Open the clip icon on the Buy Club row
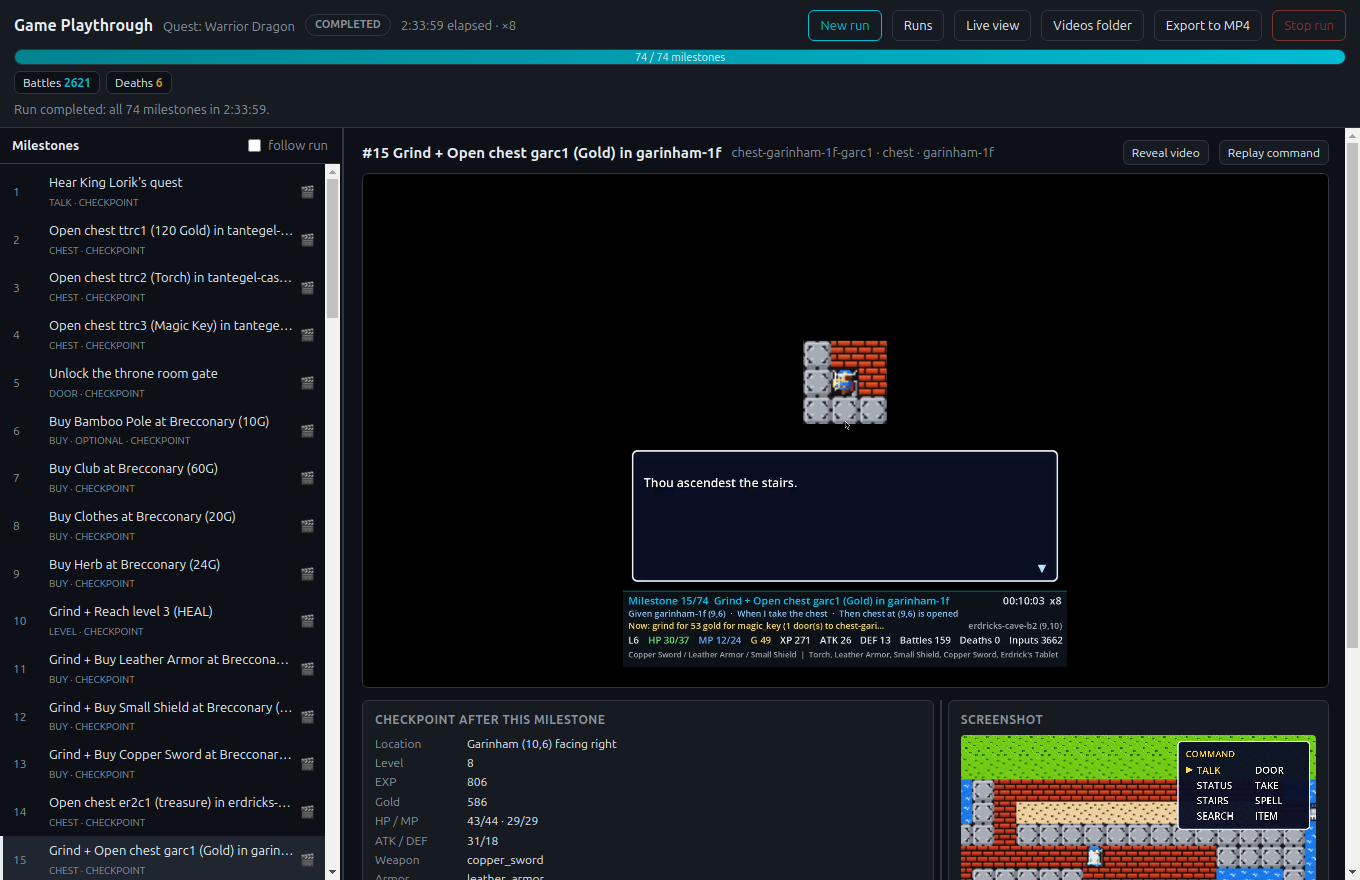This screenshot has width=1360, height=880. [x=308, y=478]
